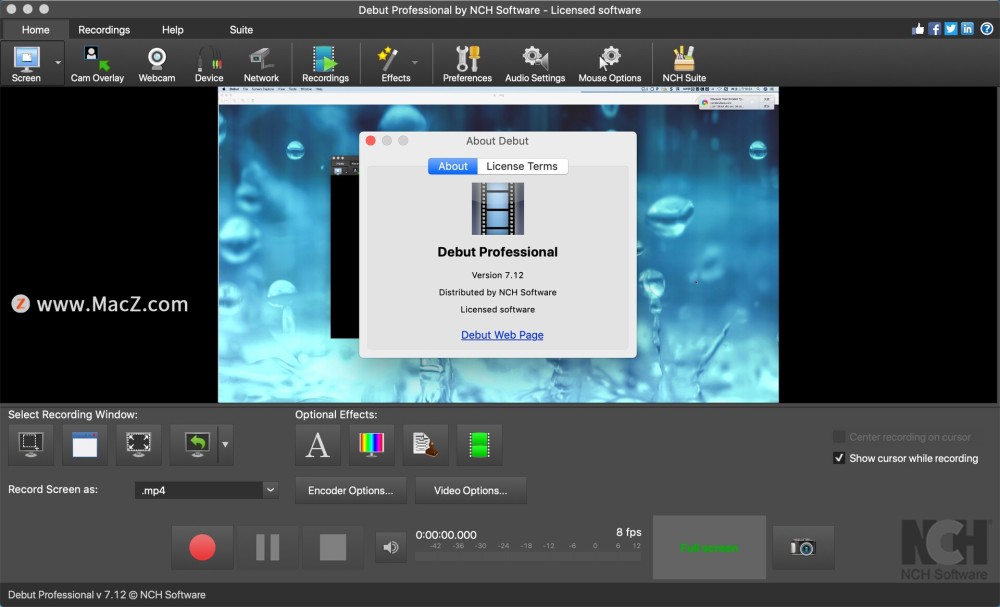Viewport: 1000px width, 607px height.
Task: Open the Record Screen as format dropdown
Action: click(x=270, y=490)
